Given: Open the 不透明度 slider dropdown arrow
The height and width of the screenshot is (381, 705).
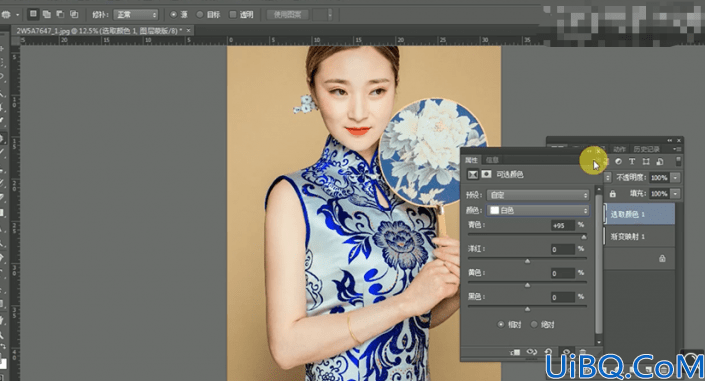Looking at the screenshot, I should (675, 178).
